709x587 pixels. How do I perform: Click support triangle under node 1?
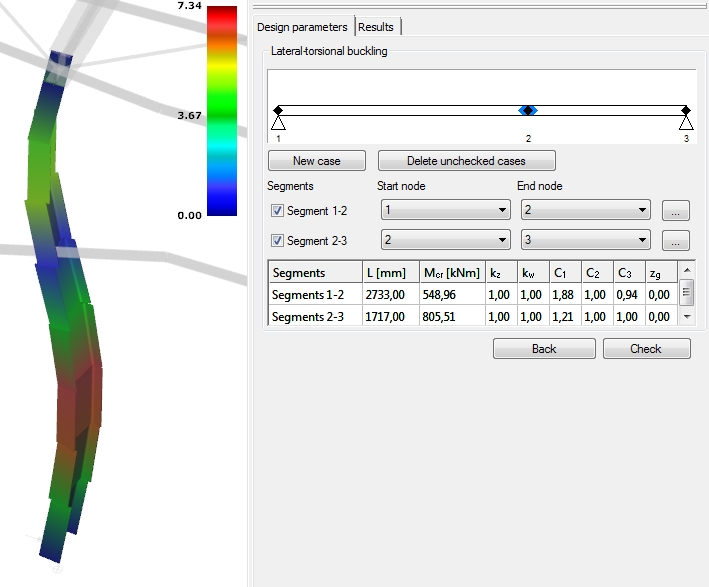pyautogui.click(x=278, y=123)
